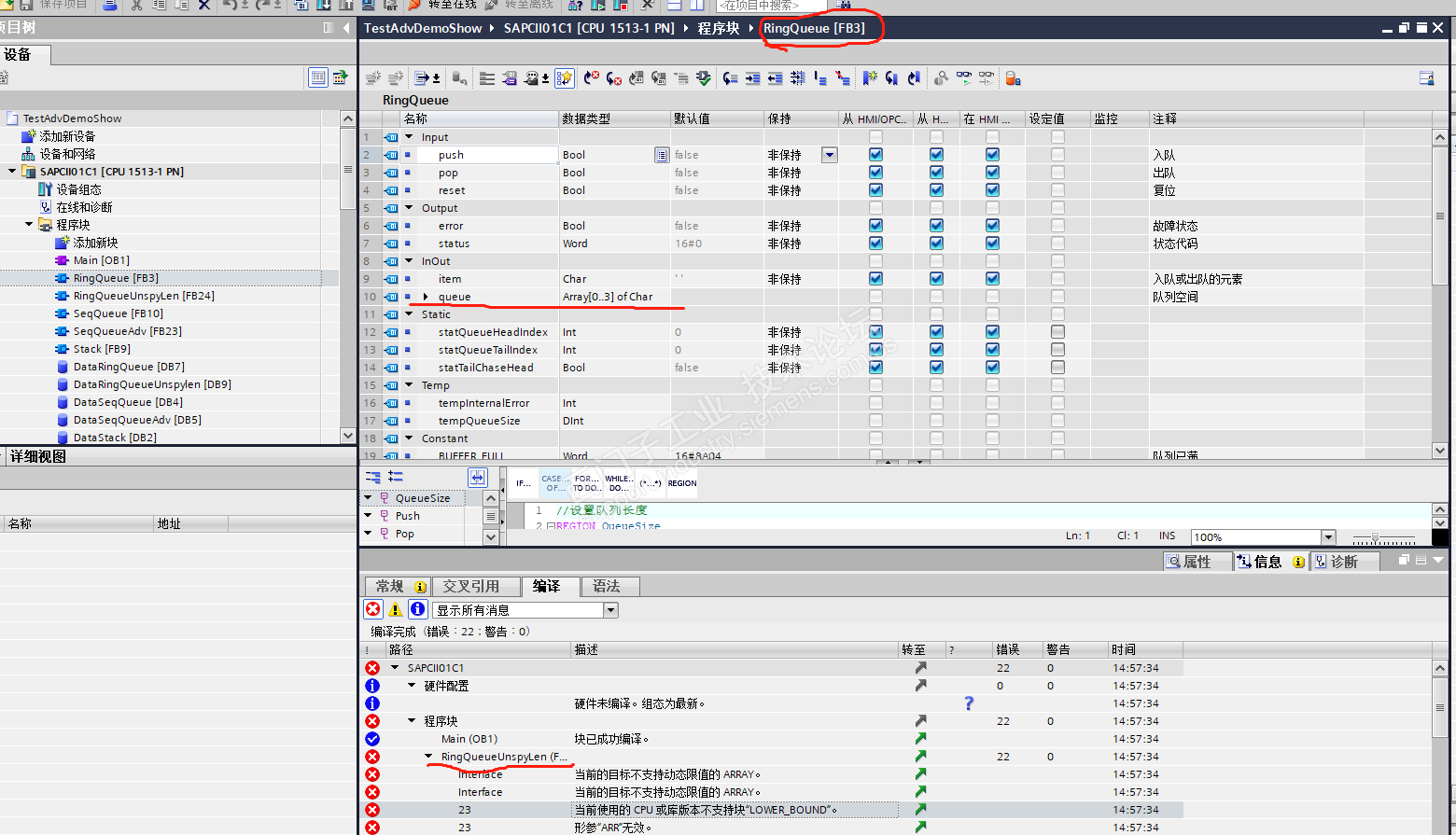Screen dimensions: 1456x835
Task: Click the go to next error icon
Action: pos(613,78)
